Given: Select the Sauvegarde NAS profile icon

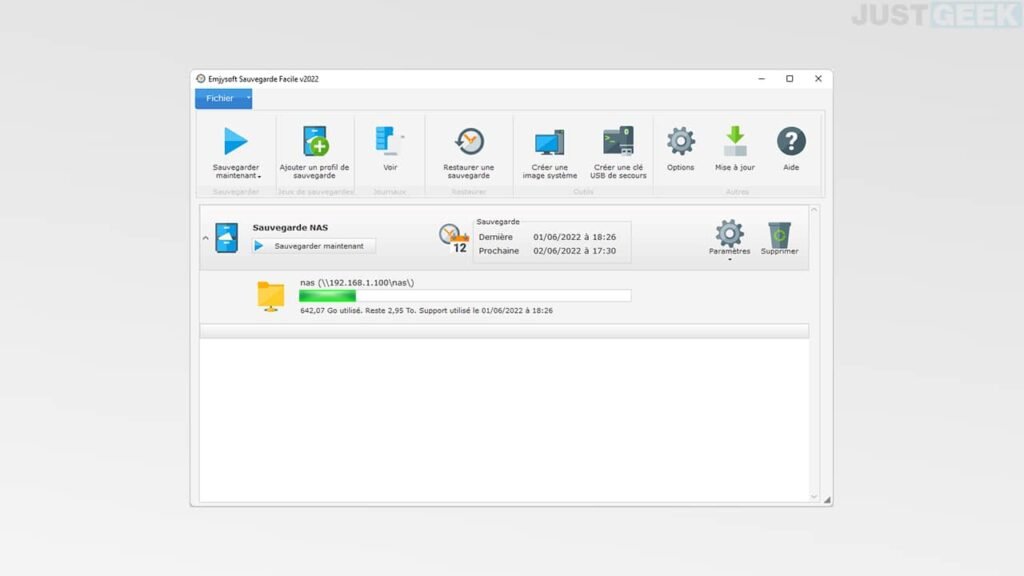Looking at the screenshot, I should click(x=227, y=238).
